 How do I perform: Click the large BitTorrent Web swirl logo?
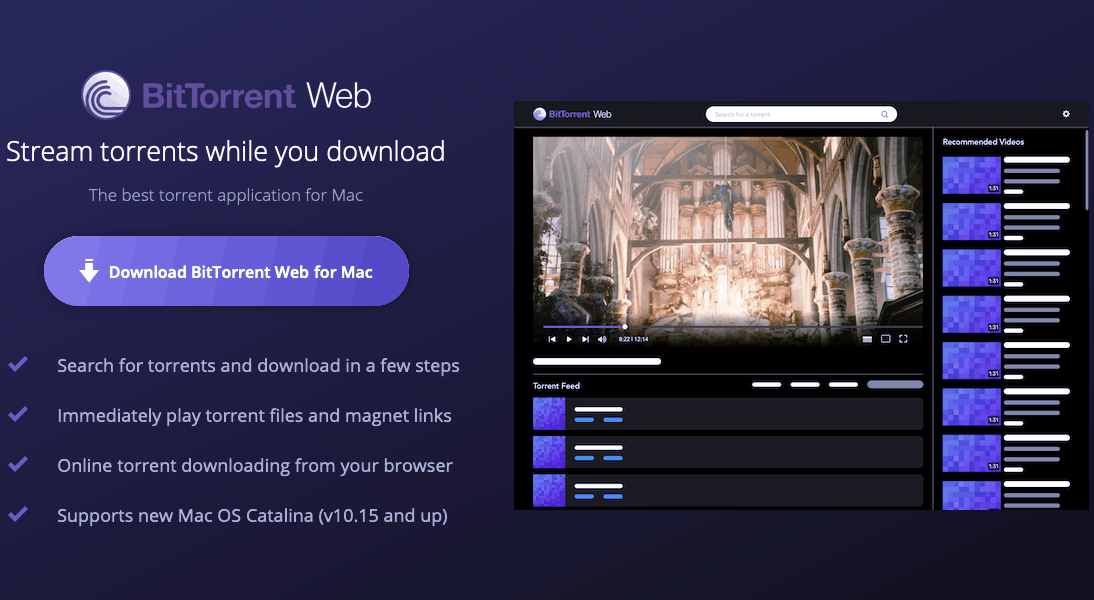tap(106, 95)
